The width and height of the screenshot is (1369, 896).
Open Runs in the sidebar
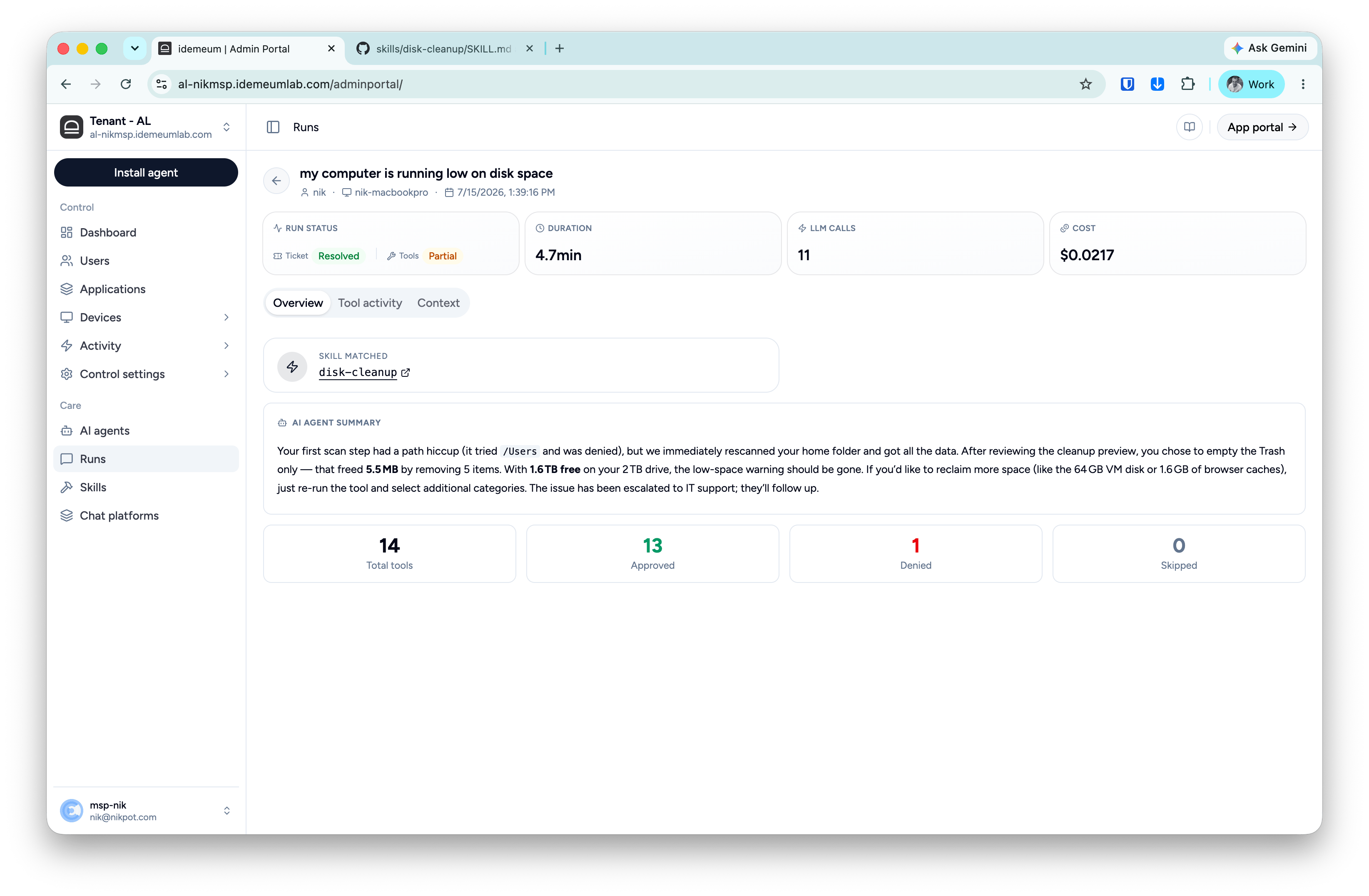click(146, 458)
